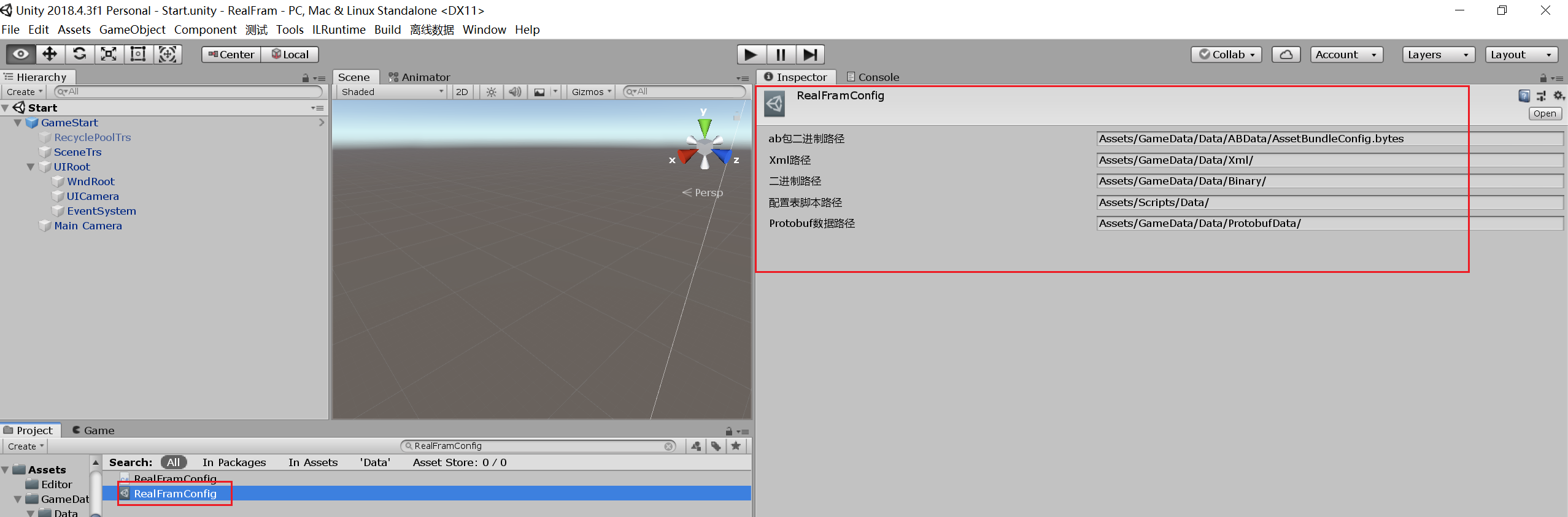This screenshot has width=1568, height=517.
Task: Collapse the GameStart object
Action: tap(18, 123)
